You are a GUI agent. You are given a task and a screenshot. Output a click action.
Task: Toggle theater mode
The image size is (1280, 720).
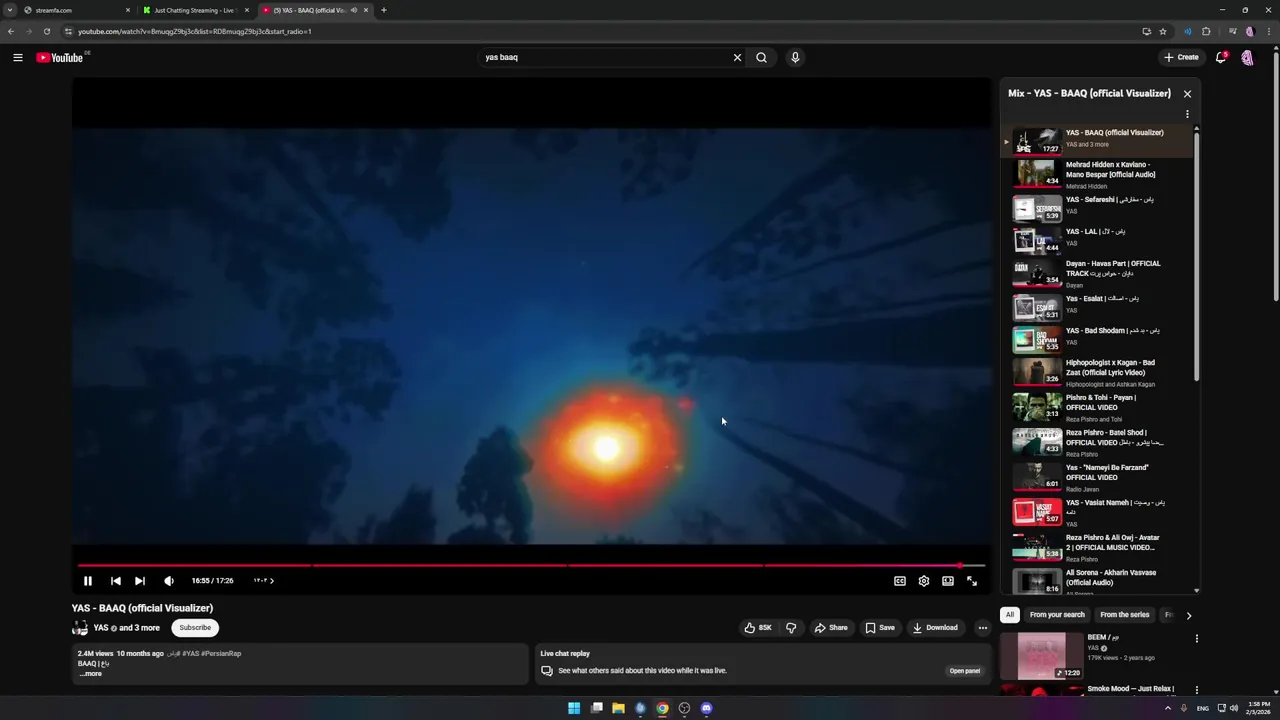(x=948, y=581)
